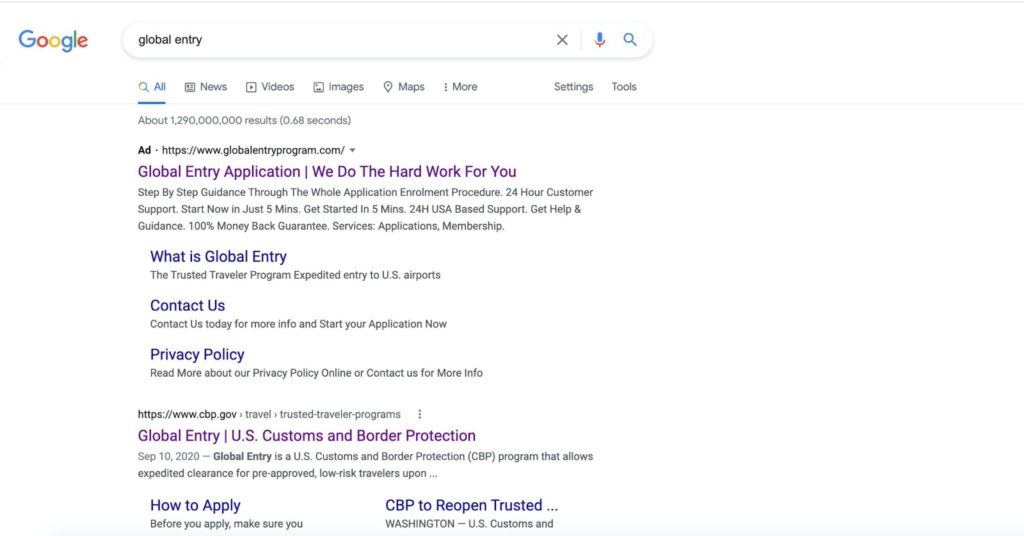
Task: Open the ad options arrow next to globalentryprogram.com
Action: click(353, 150)
